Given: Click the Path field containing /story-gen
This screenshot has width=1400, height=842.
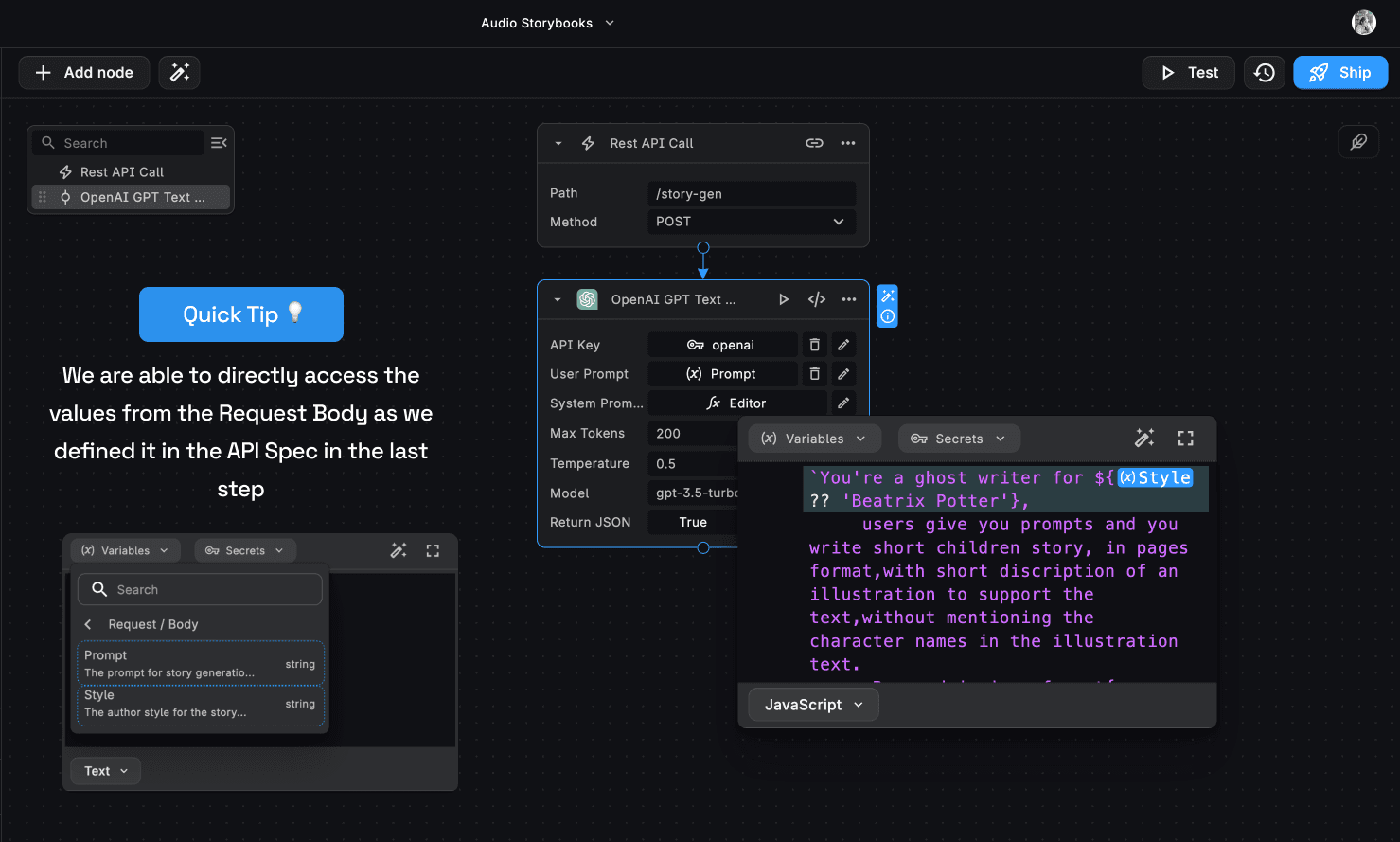Looking at the screenshot, I should (x=752, y=194).
